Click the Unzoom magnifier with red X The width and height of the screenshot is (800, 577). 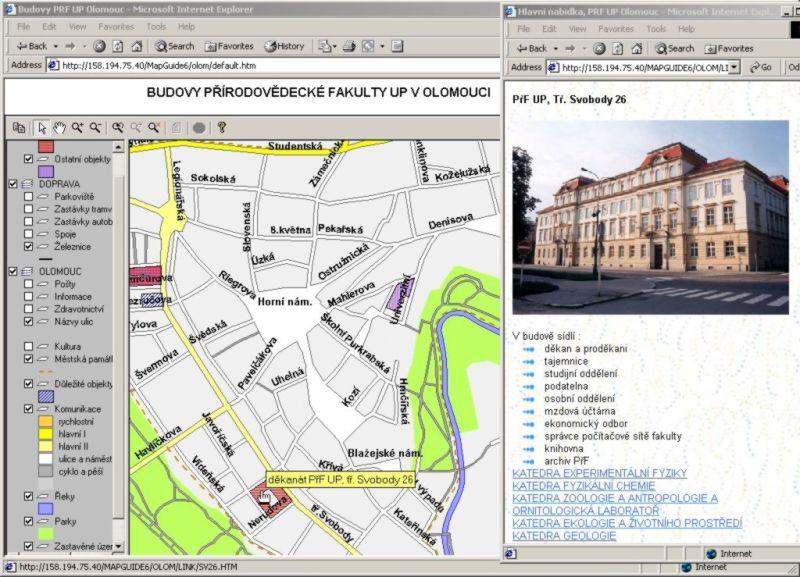click(154, 128)
